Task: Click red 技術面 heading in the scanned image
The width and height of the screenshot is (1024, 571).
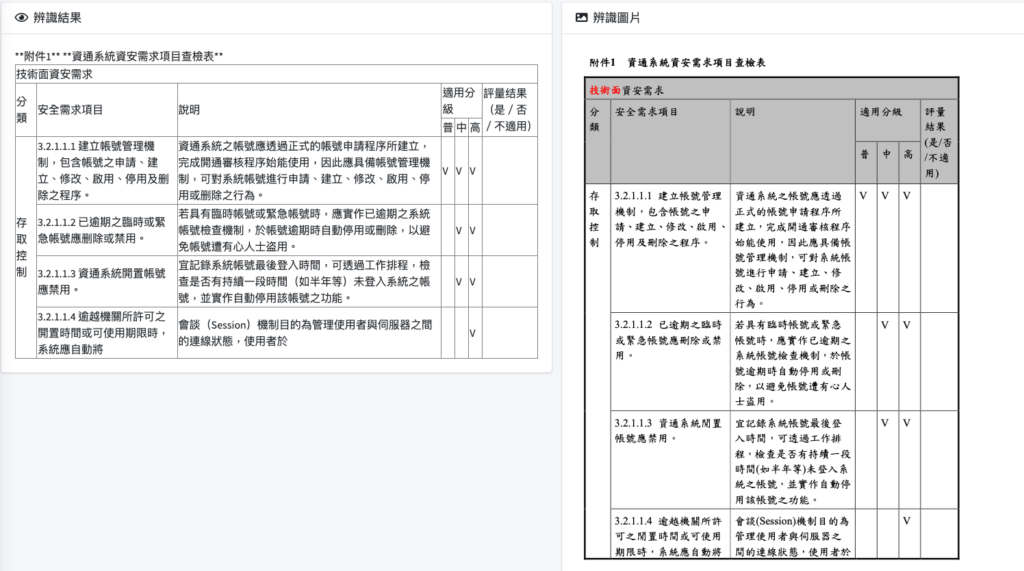Action: 605,90
